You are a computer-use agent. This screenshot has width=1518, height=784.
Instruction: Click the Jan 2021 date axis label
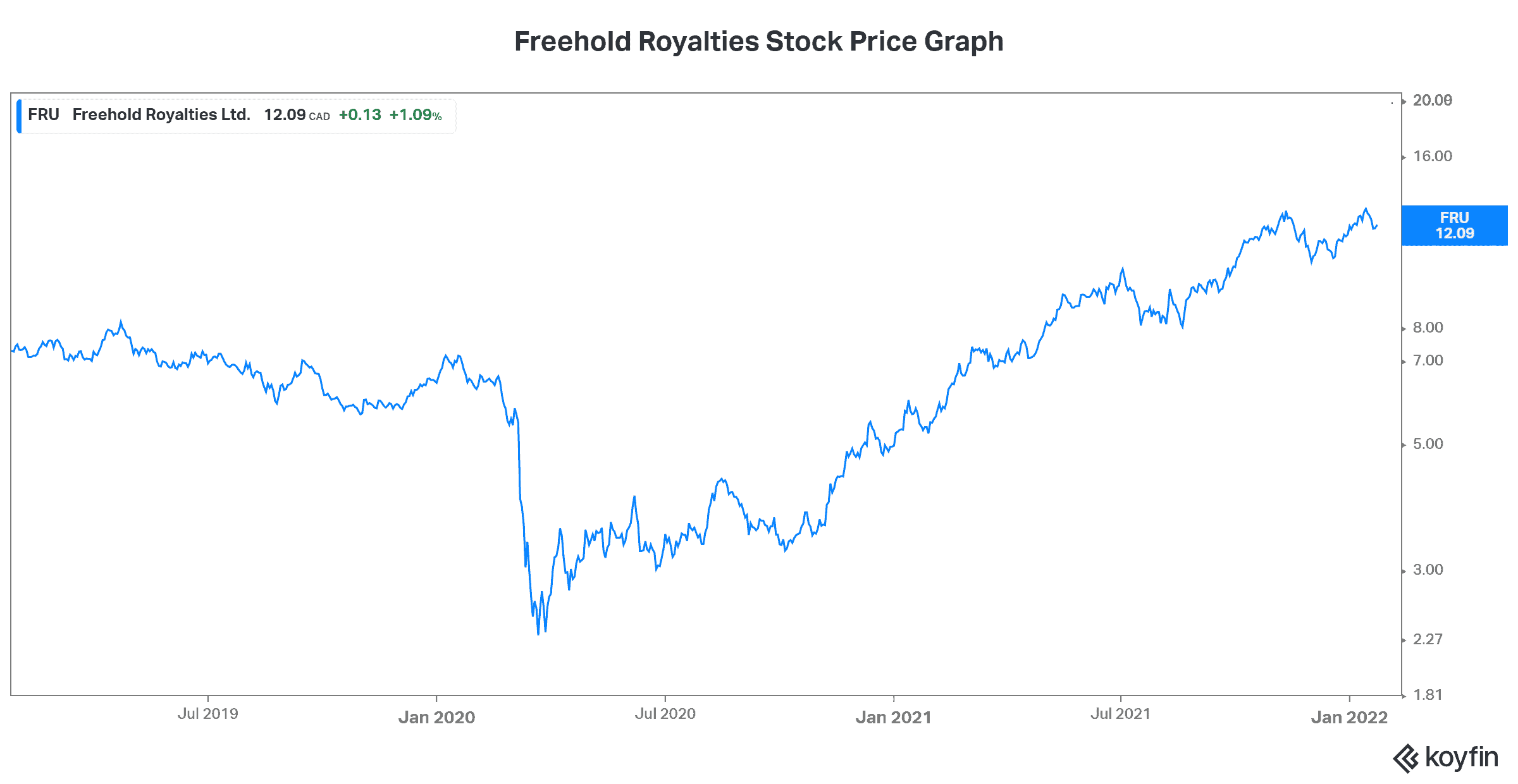[893, 717]
